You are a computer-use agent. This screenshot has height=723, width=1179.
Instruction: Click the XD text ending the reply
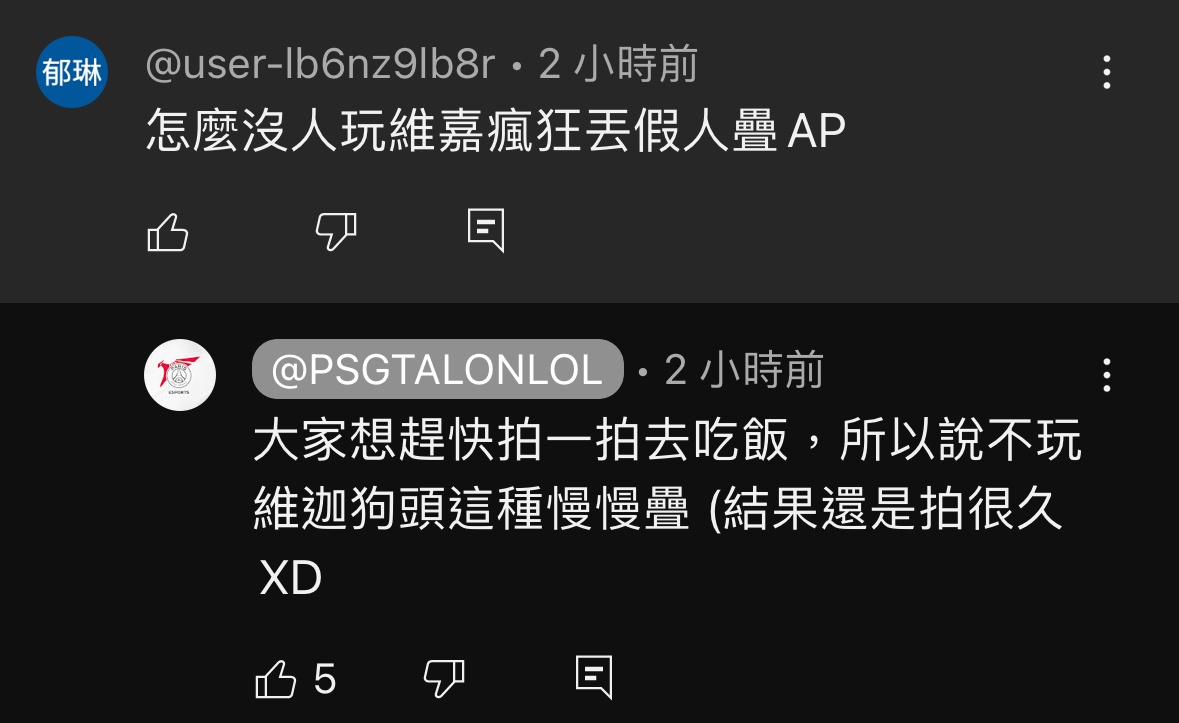(x=290, y=577)
